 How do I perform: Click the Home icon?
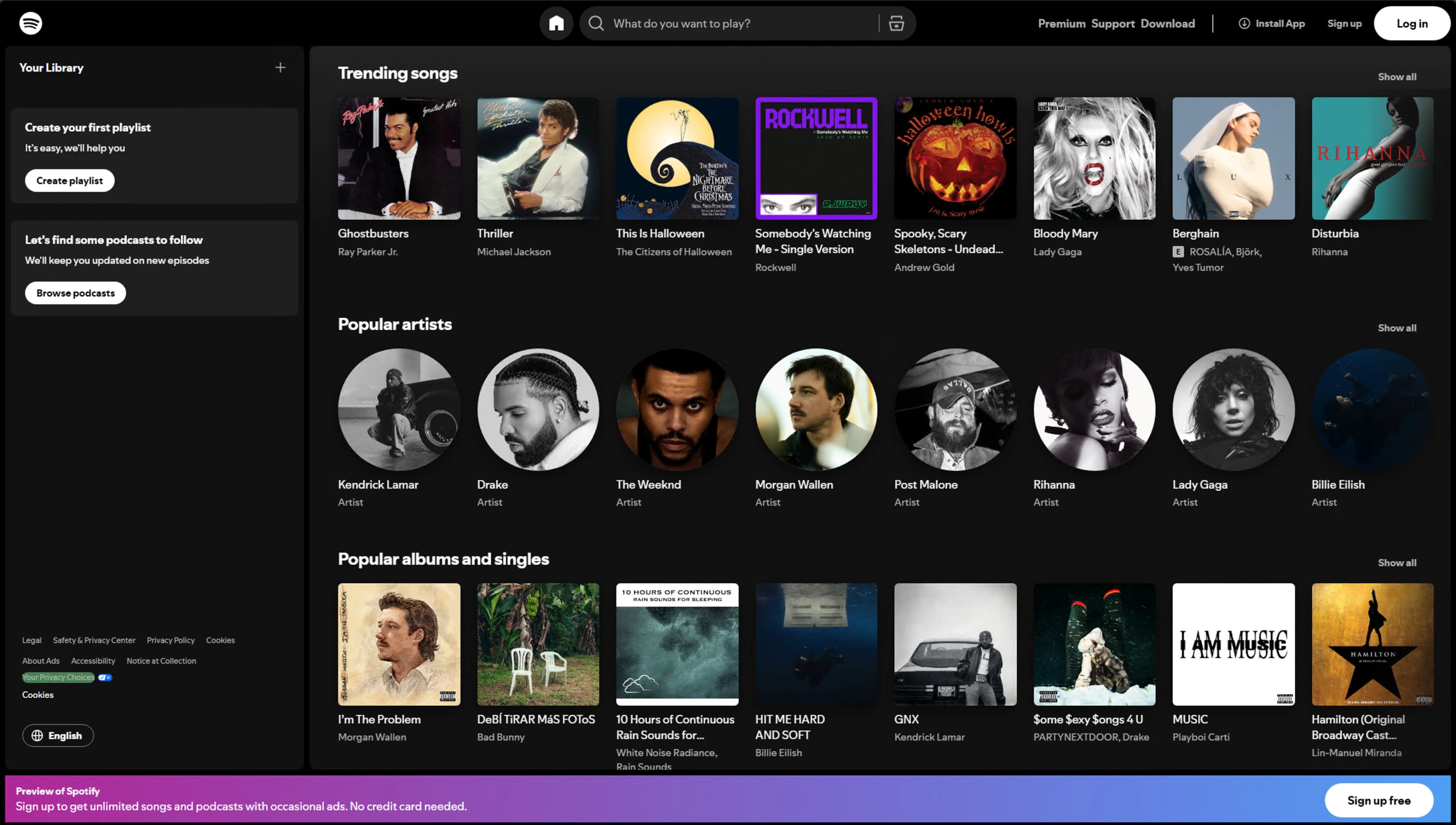click(x=556, y=23)
